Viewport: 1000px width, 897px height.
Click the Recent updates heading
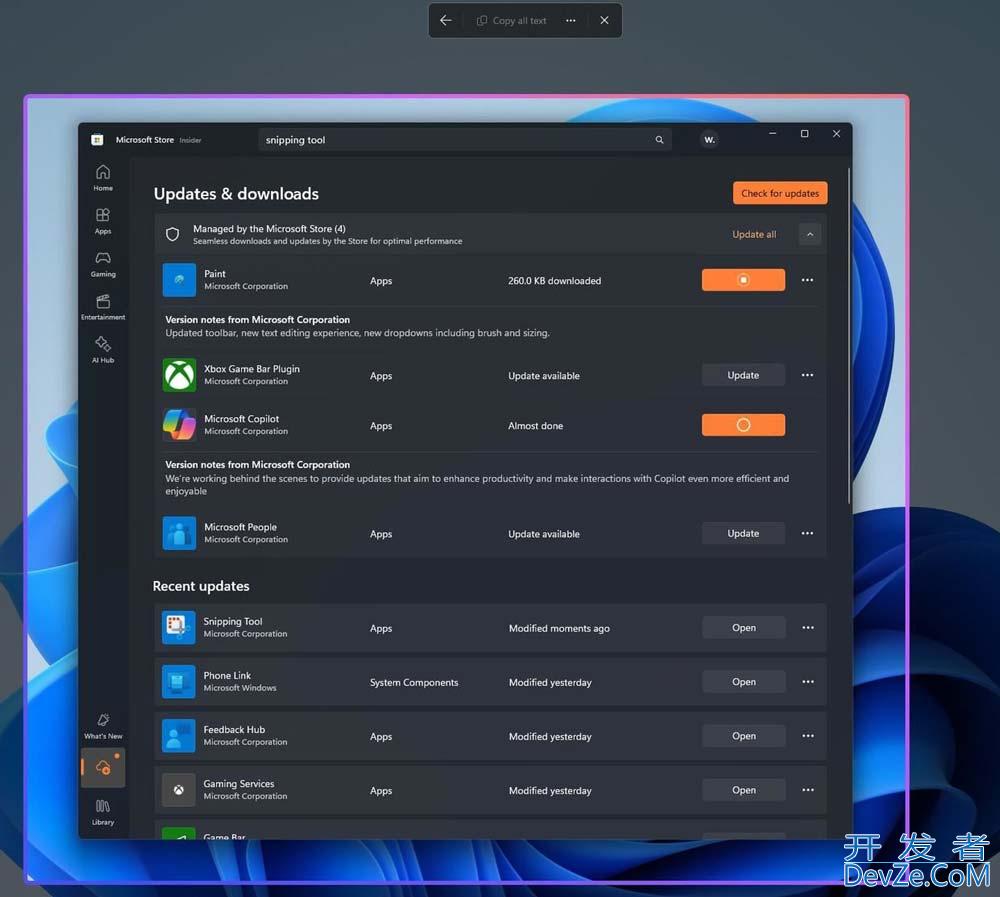click(x=201, y=586)
